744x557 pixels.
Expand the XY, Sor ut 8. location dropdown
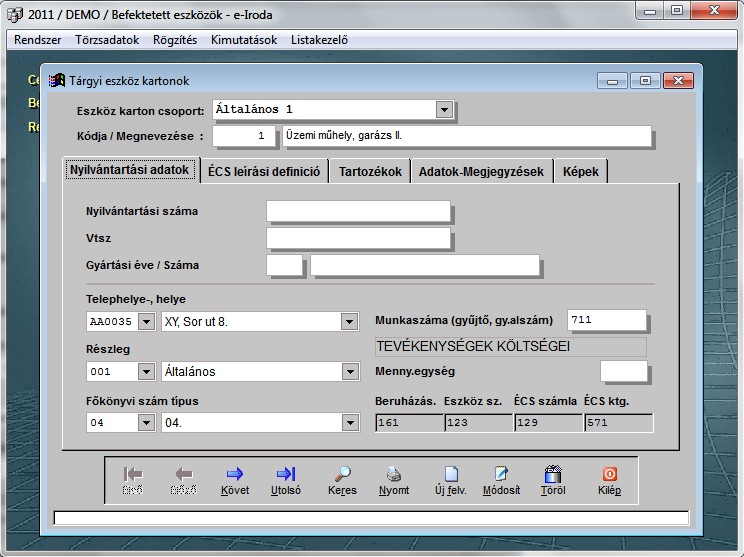(x=349, y=322)
